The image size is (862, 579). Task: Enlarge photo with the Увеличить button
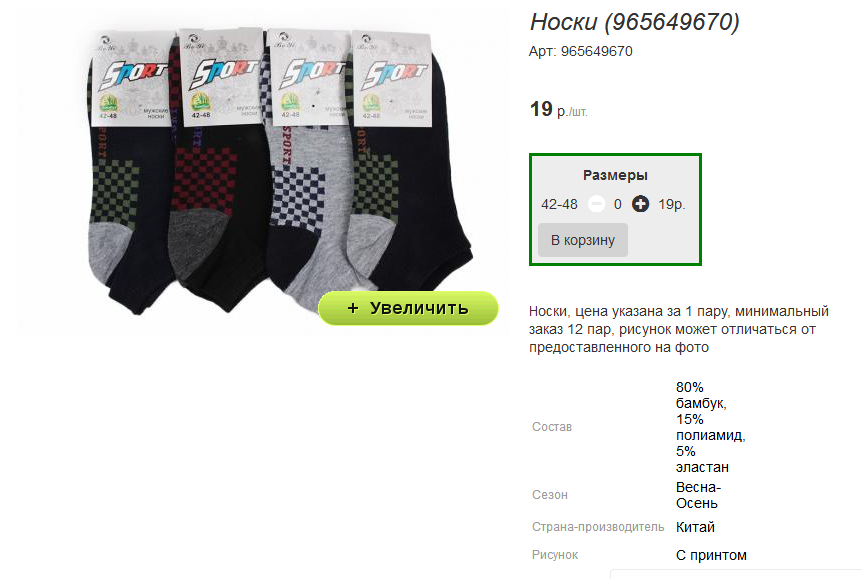point(408,308)
